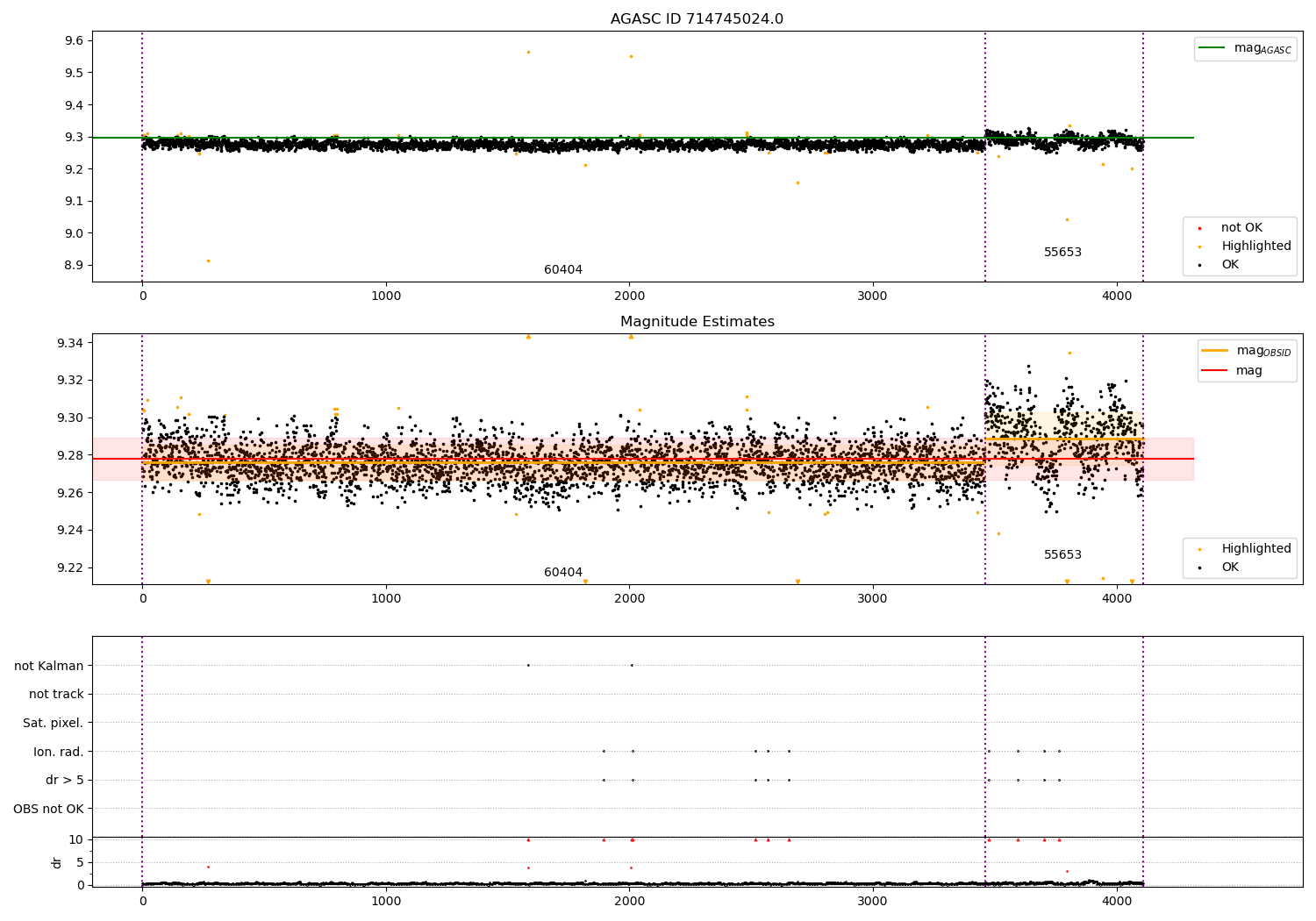Click the "Ion. rad." row label
Screen dimensions: 1316x921
tap(59, 752)
